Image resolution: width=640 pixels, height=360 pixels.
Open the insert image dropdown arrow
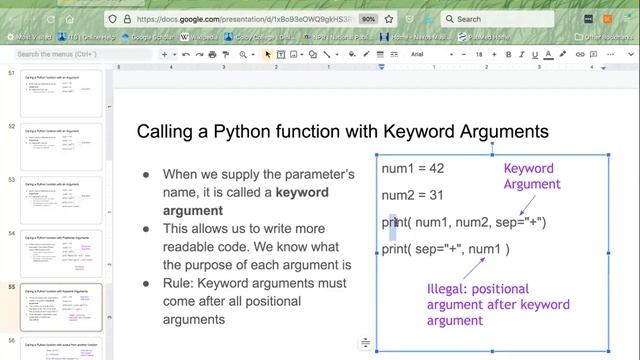302,54
